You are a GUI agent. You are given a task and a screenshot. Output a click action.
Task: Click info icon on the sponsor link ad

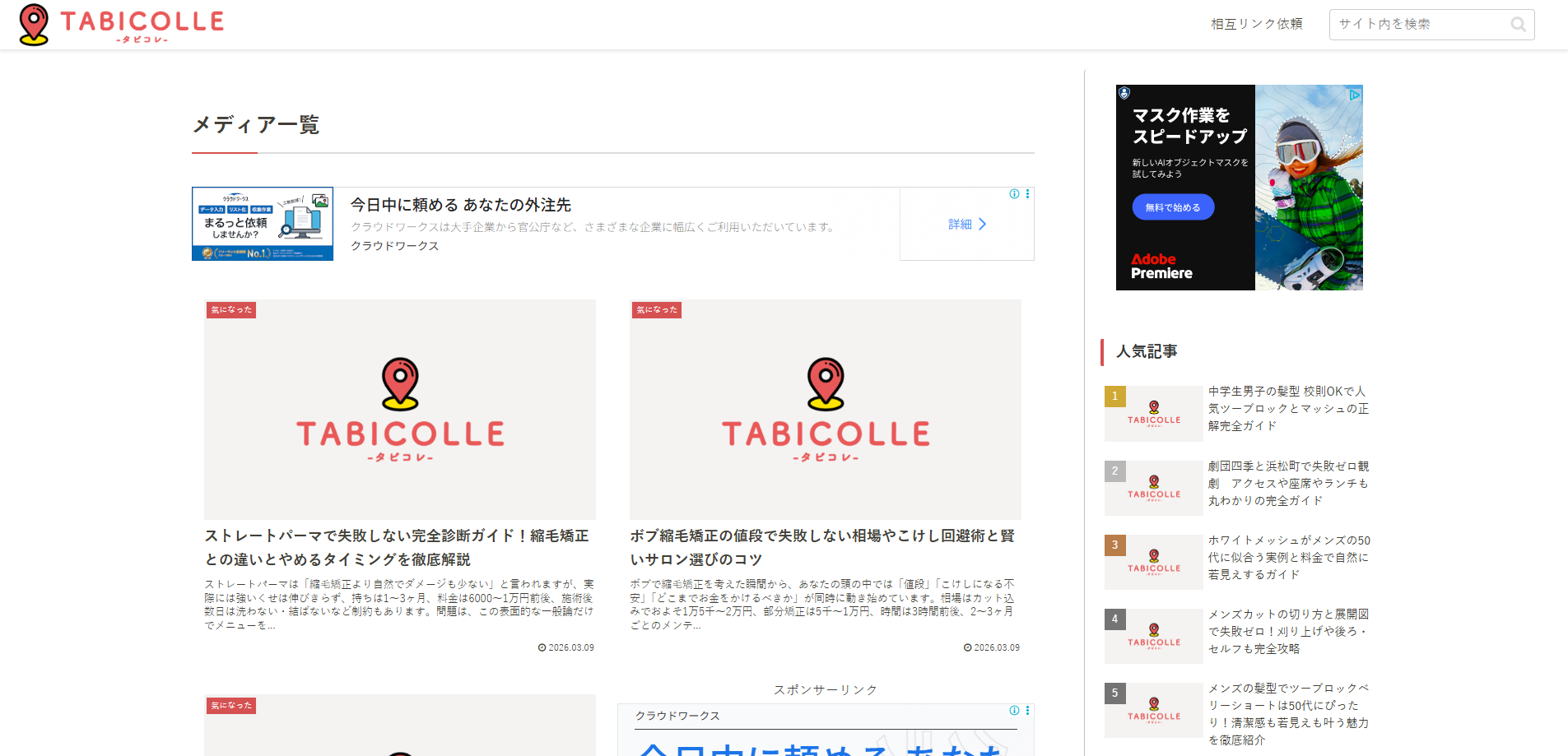(x=1014, y=711)
